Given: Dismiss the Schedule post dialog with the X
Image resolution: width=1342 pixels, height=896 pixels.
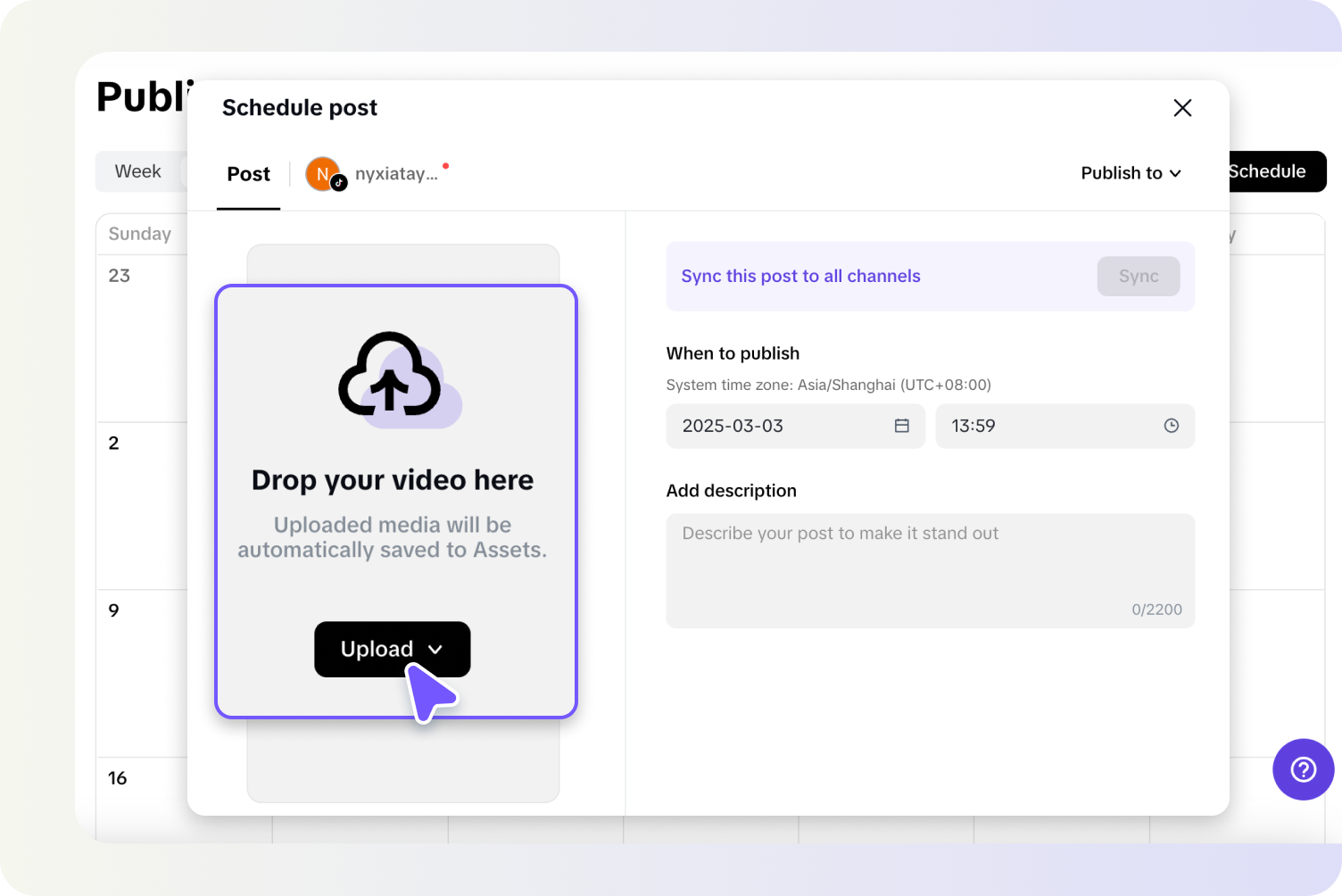Looking at the screenshot, I should [1182, 107].
